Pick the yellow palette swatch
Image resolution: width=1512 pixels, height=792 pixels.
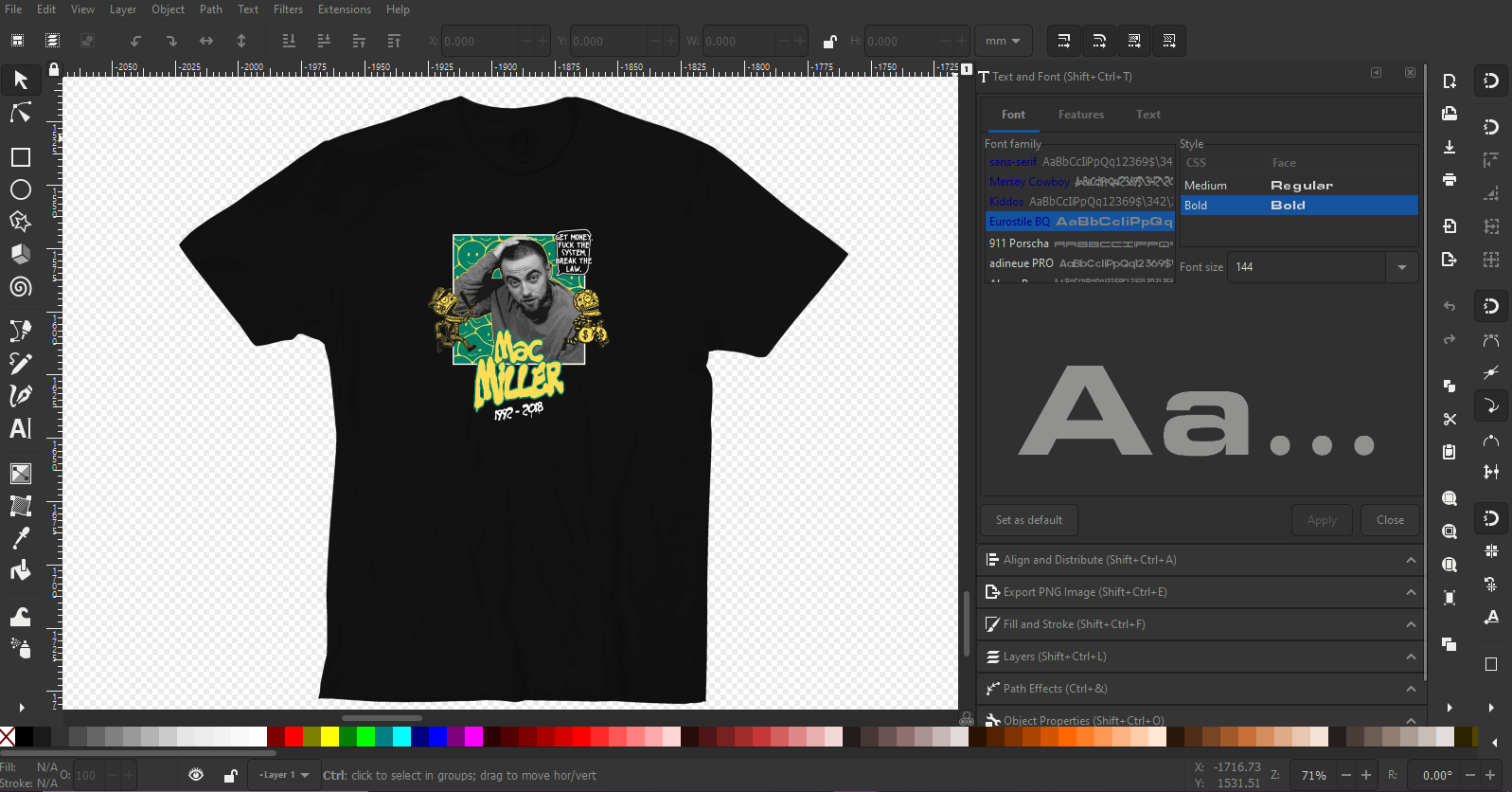tap(329, 736)
